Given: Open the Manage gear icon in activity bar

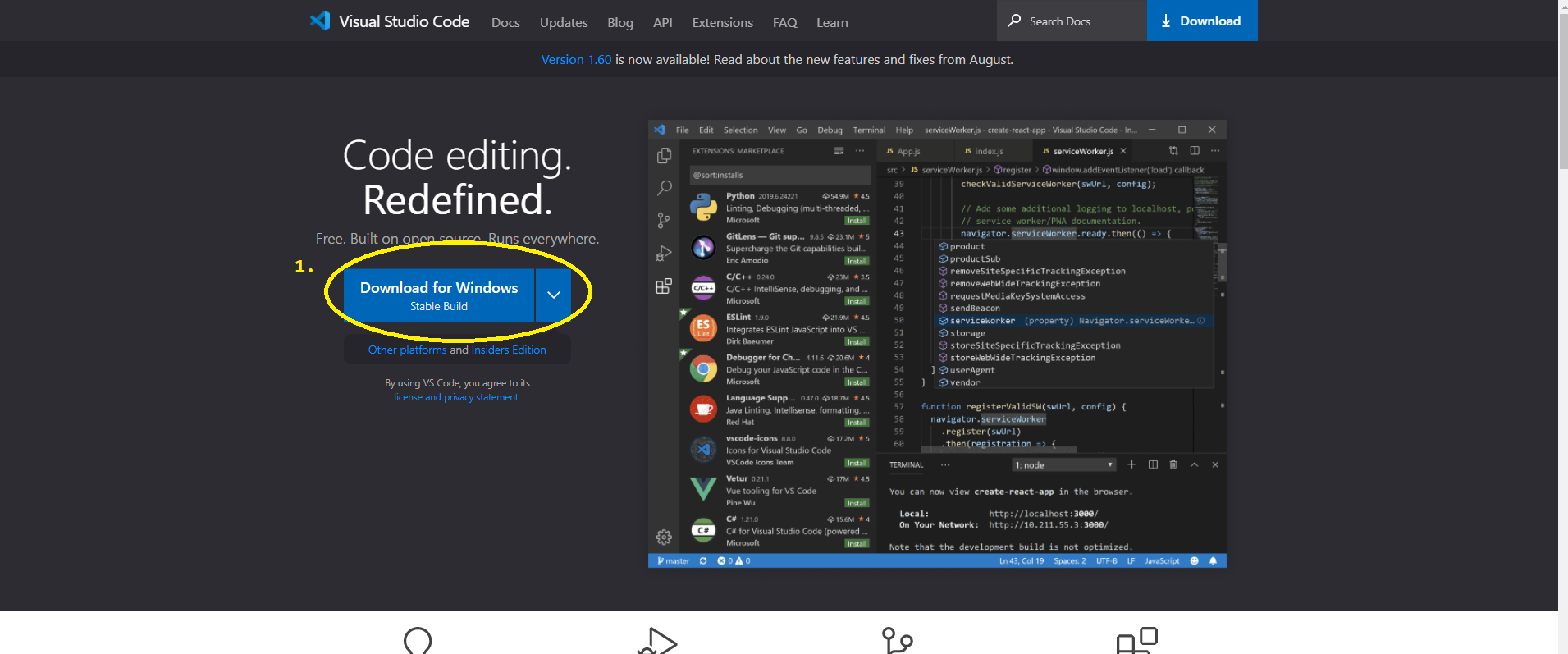Looking at the screenshot, I should (x=664, y=537).
